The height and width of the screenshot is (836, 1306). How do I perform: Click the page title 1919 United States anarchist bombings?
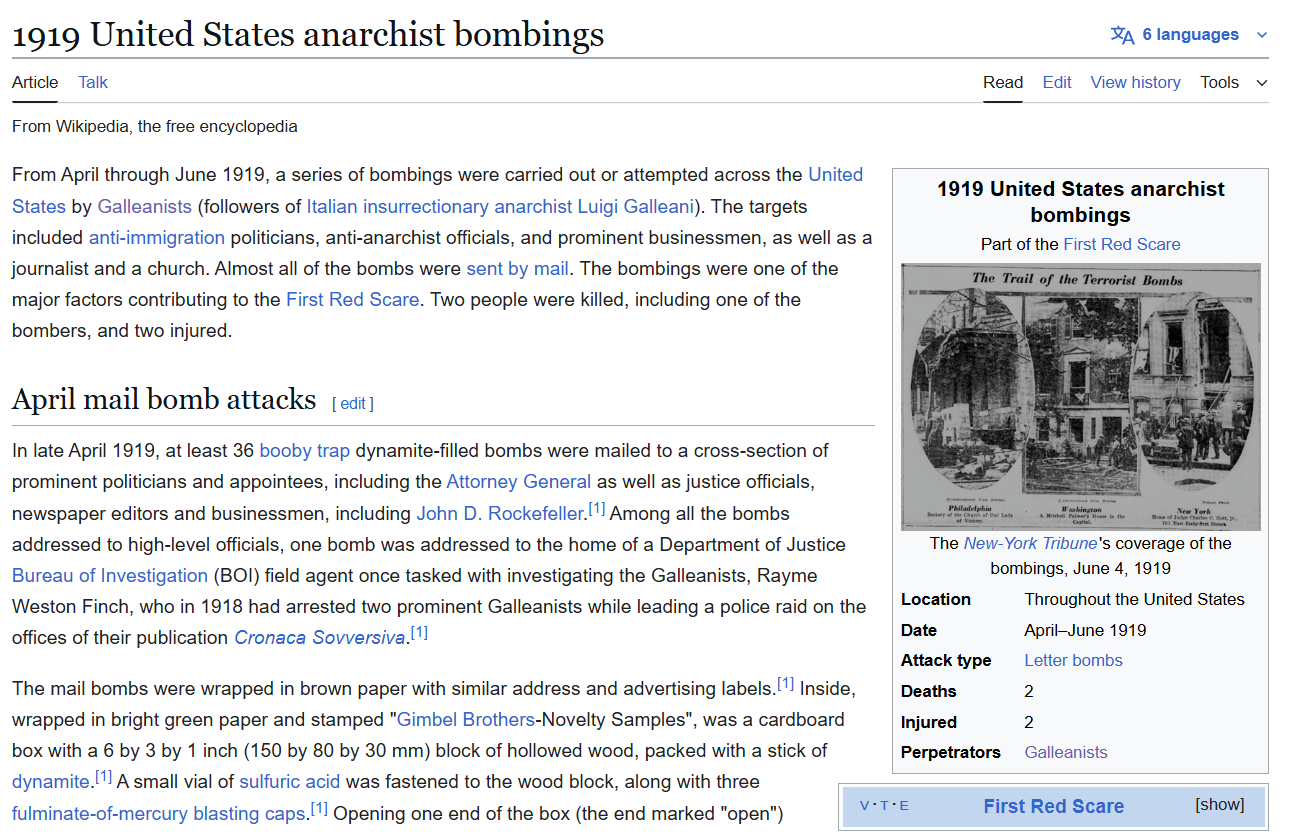point(308,35)
